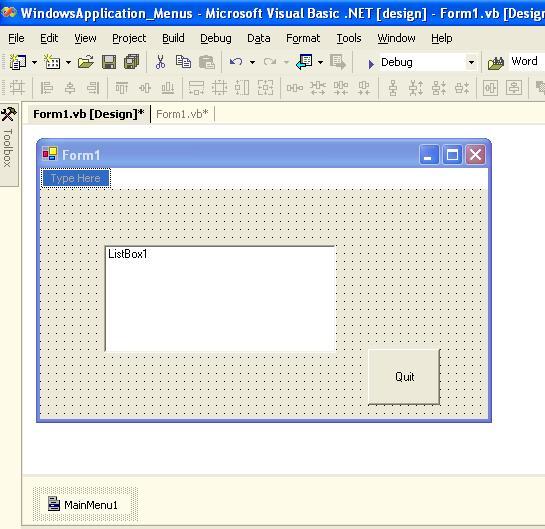Expand the New Project dropdown arrow
Viewport: 545px width, 529px height.
click(x=34, y=63)
